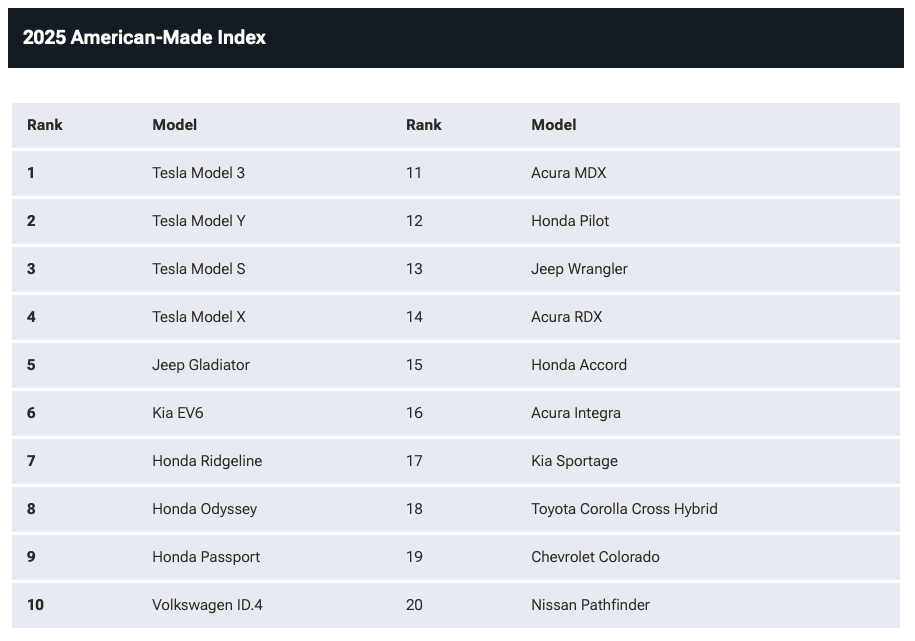Click the Acura RDX cell
The width and height of the screenshot is (915, 641).
coord(566,316)
